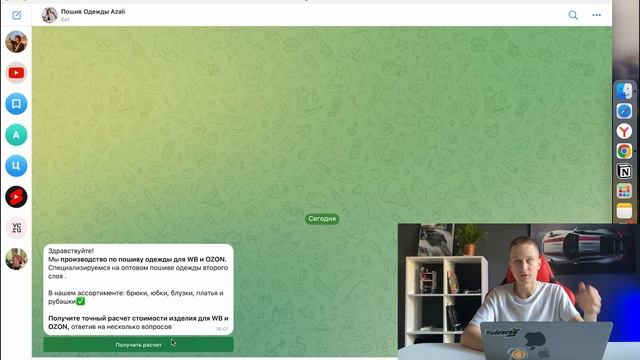Open the three-dots chat menu
Viewport: 640px width, 360px height.
[x=597, y=15]
